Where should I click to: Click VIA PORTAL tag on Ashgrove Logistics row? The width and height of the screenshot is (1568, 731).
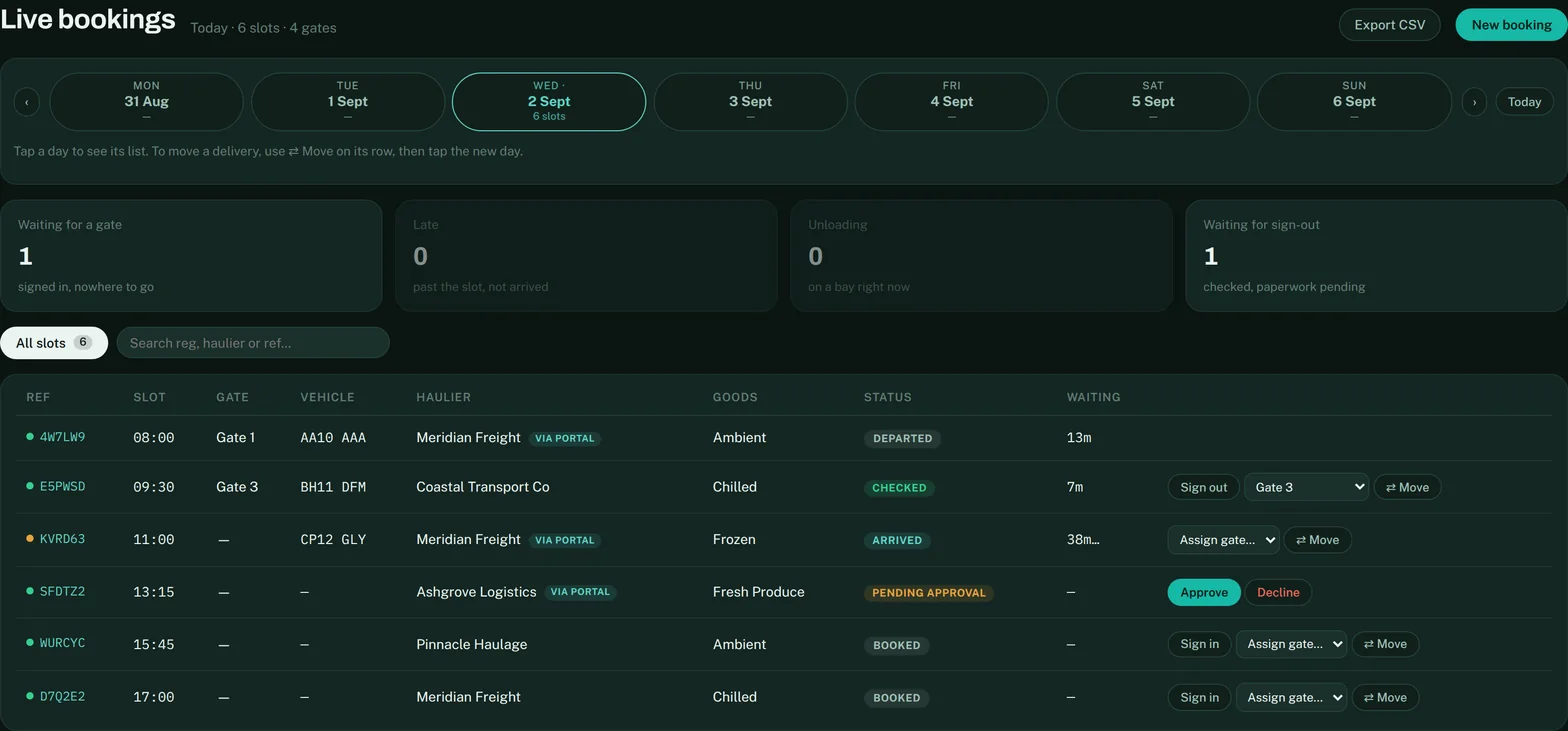pyautogui.click(x=580, y=592)
